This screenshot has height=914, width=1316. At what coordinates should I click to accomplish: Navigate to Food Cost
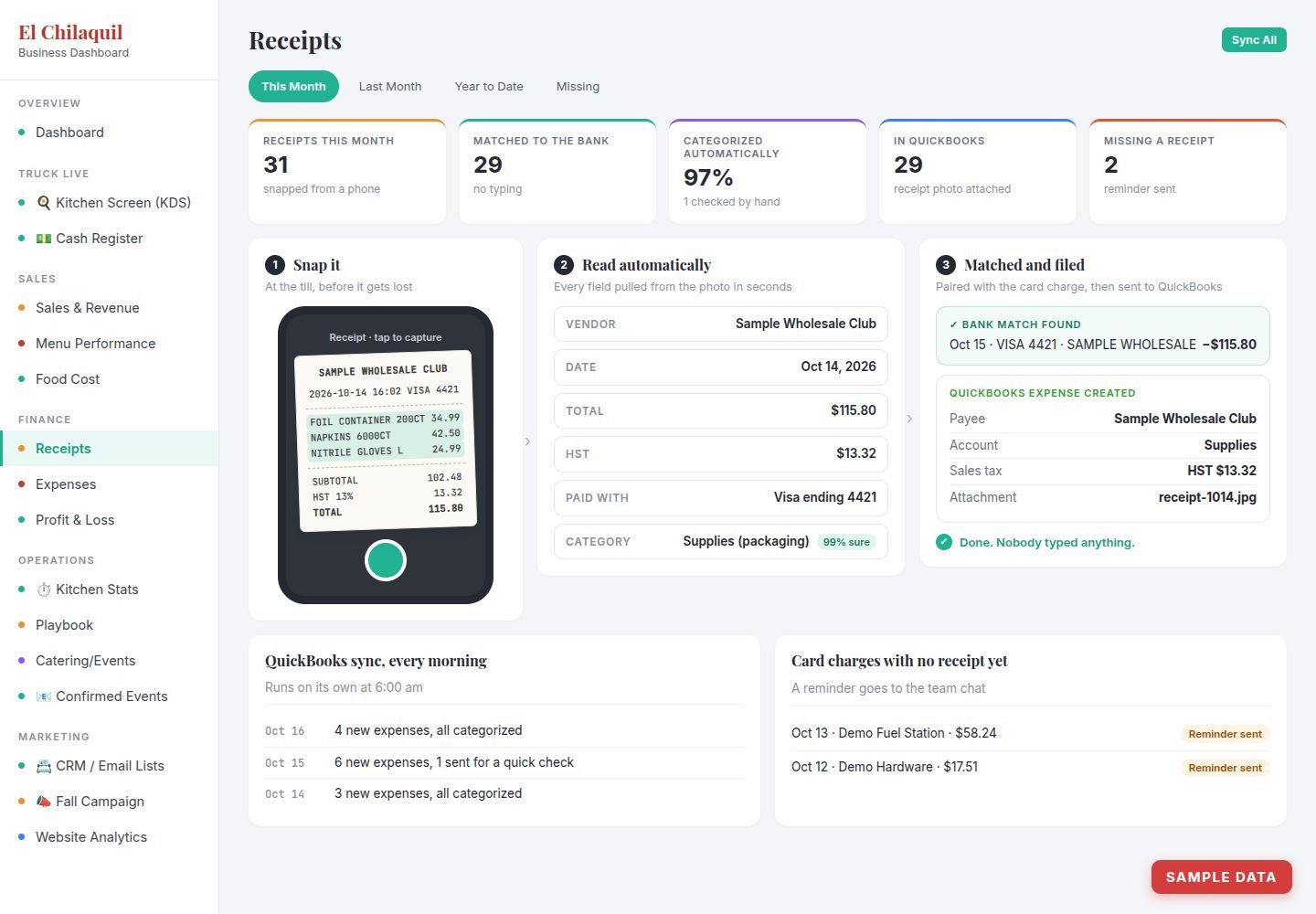click(x=110, y=379)
